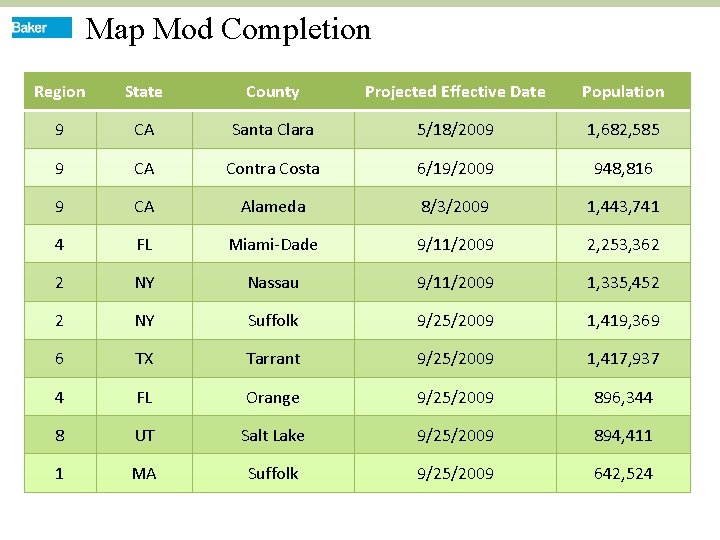
Task: Click population value 2,253,362
Action: [623, 244]
